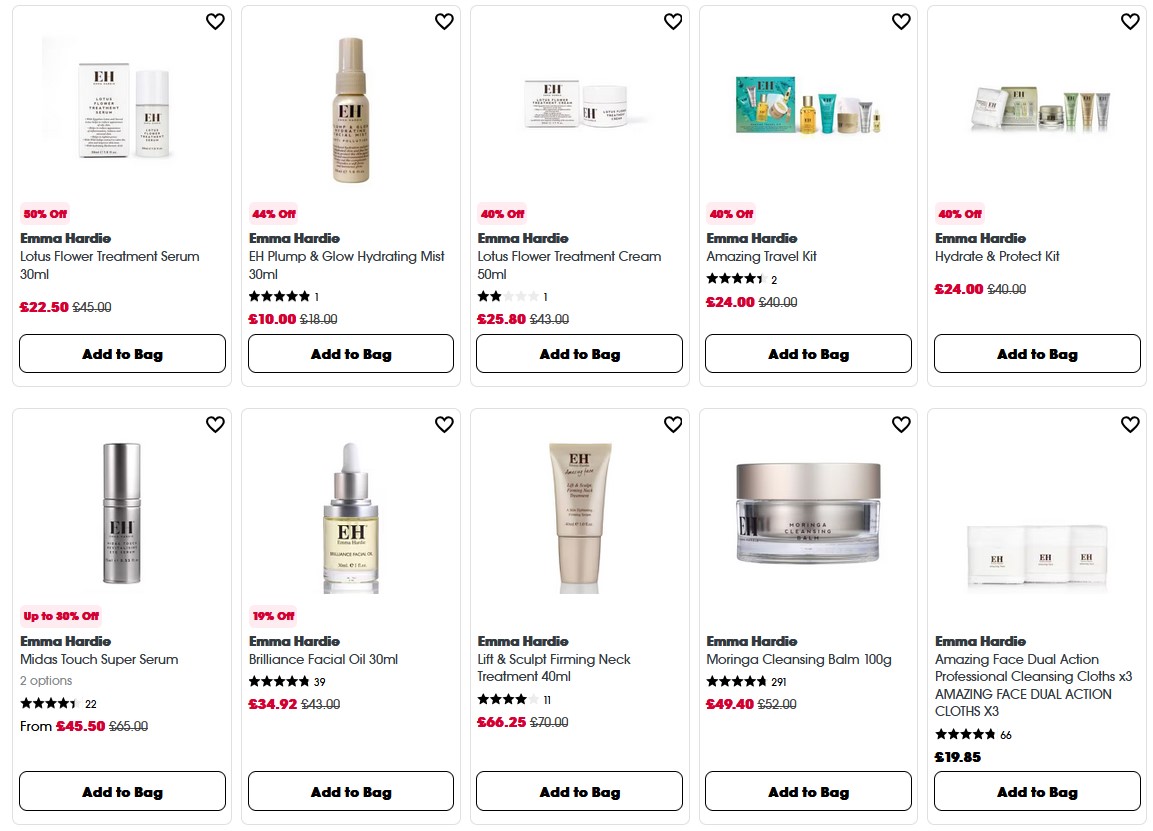The height and width of the screenshot is (831, 1153).
Task: Tap the wishlist heart on Amazing Travel Kit
Action: (x=900, y=21)
